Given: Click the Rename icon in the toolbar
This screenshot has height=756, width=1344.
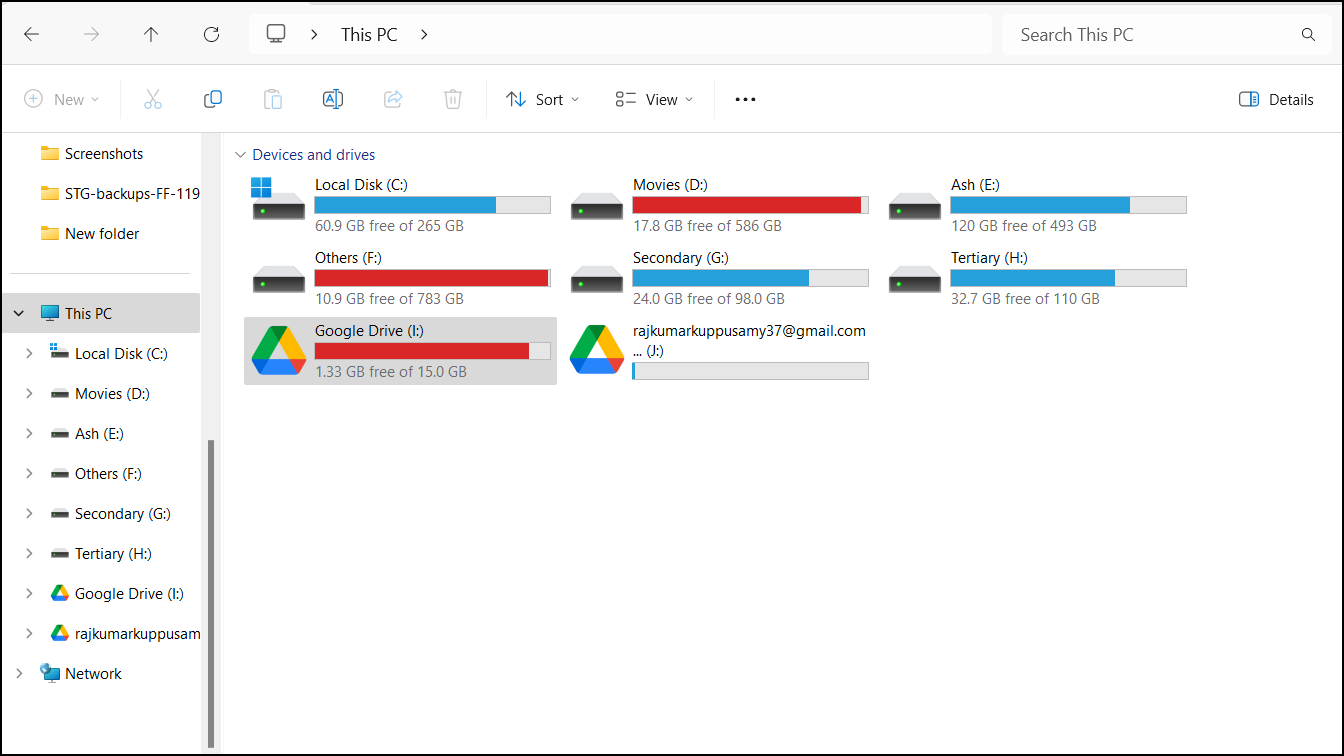Looking at the screenshot, I should [332, 99].
